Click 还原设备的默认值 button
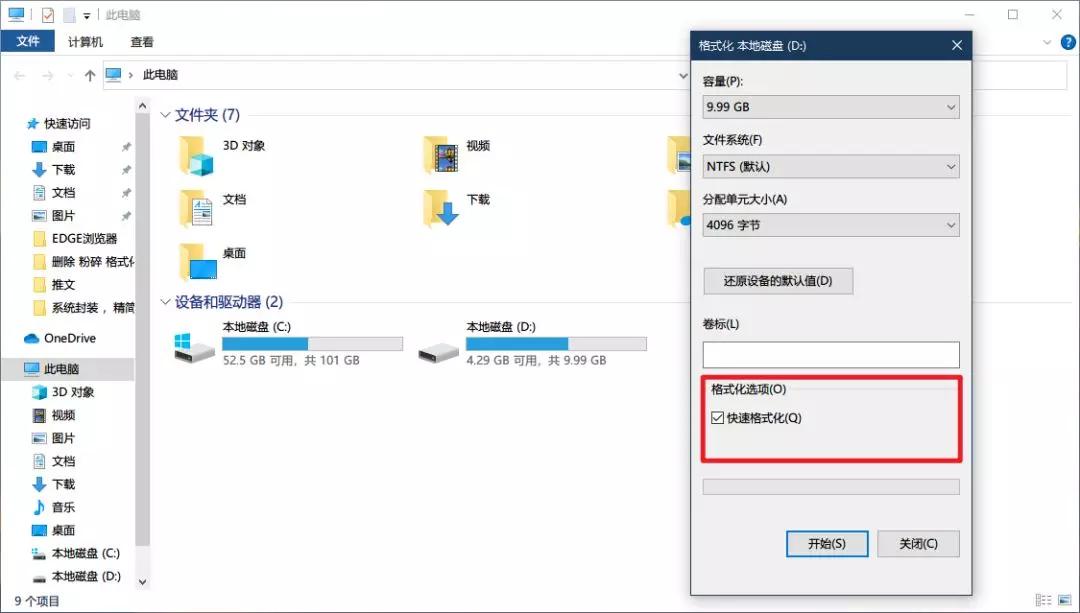This screenshot has width=1080, height=613. [x=777, y=281]
